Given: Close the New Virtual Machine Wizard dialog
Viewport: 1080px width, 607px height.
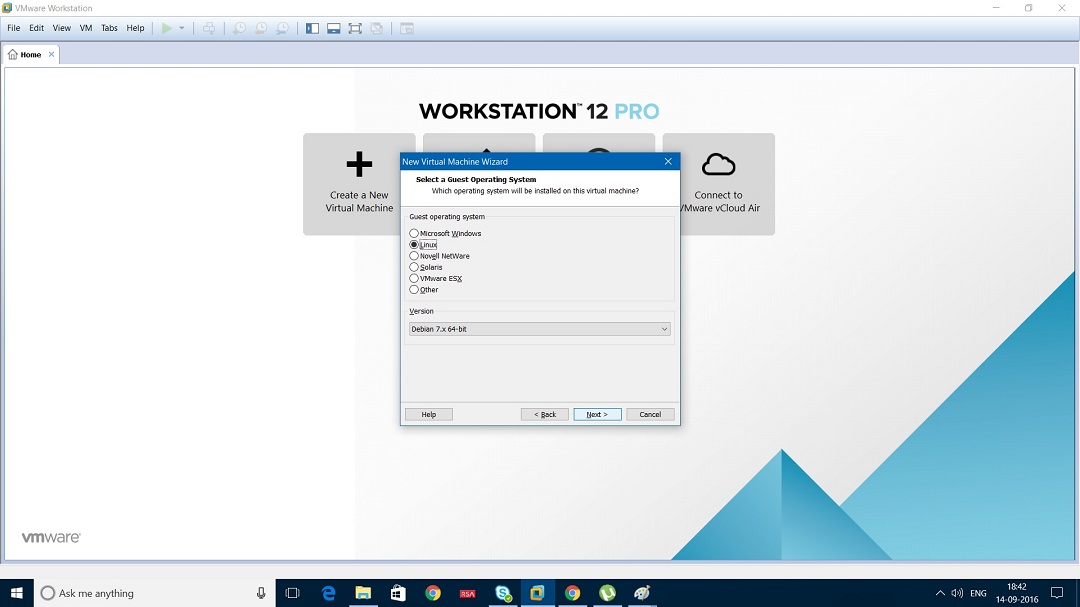Looking at the screenshot, I should (667, 161).
